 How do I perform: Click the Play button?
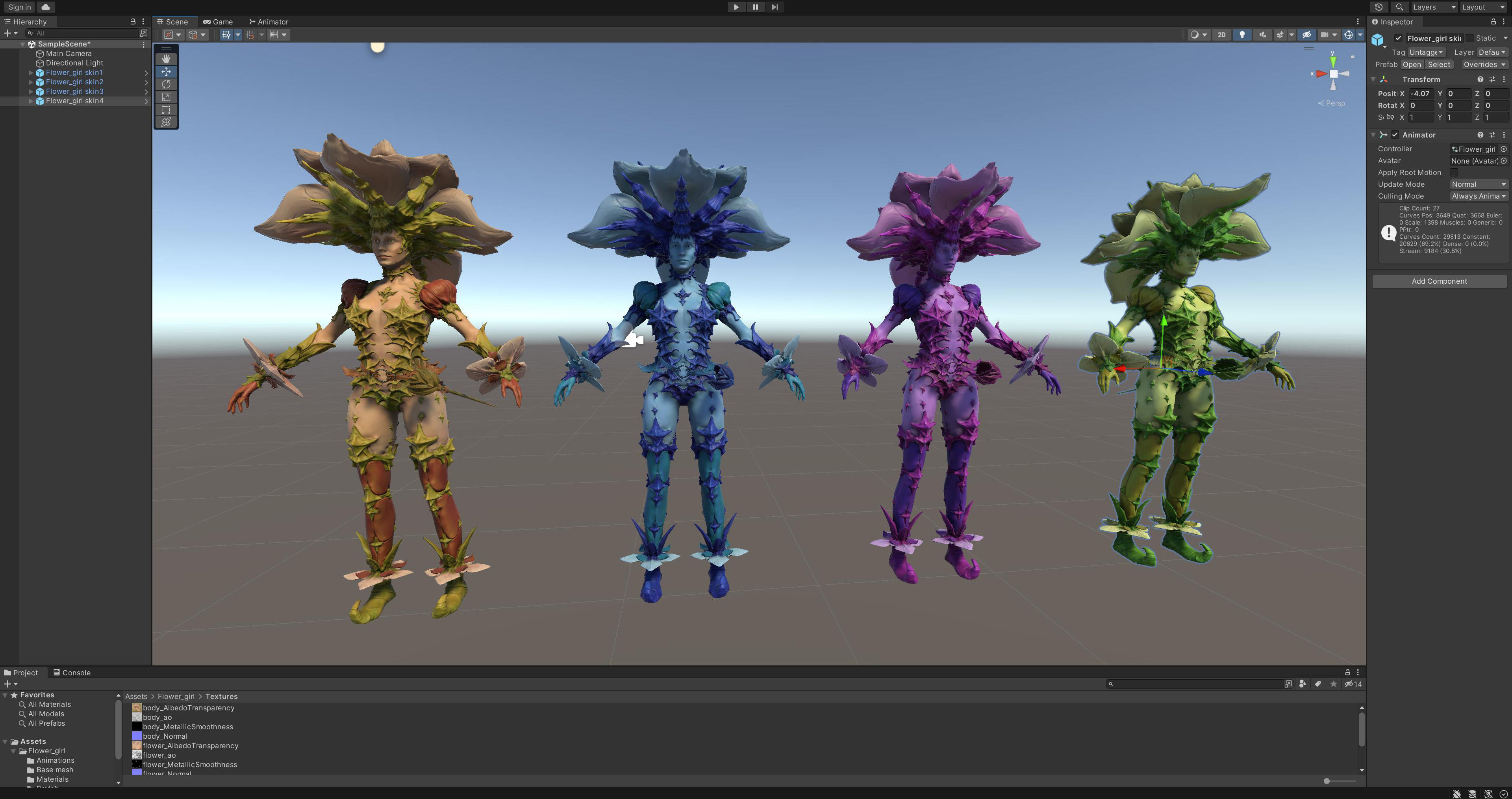pyautogui.click(x=736, y=7)
